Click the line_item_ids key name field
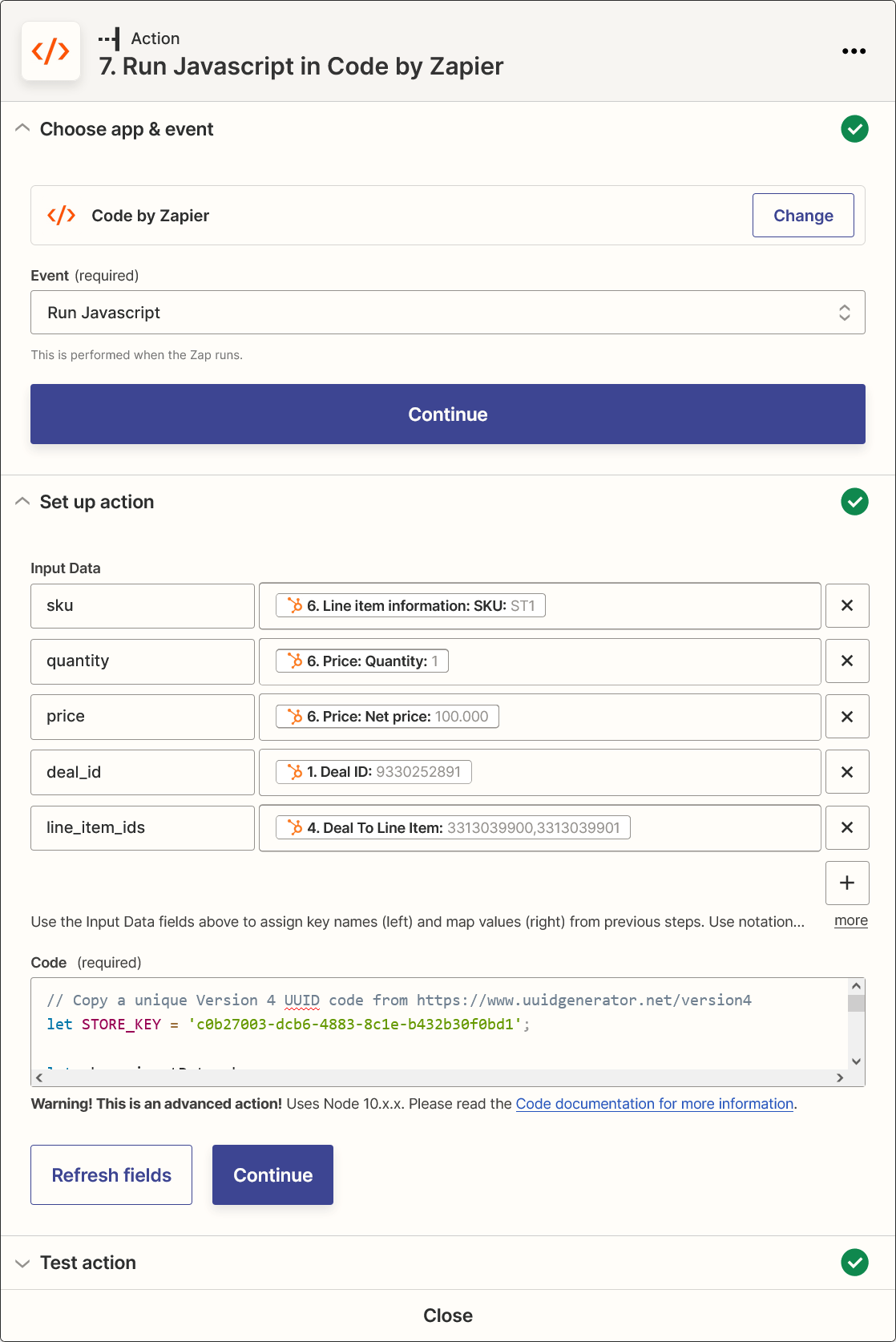896x1342 pixels. coord(143,827)
